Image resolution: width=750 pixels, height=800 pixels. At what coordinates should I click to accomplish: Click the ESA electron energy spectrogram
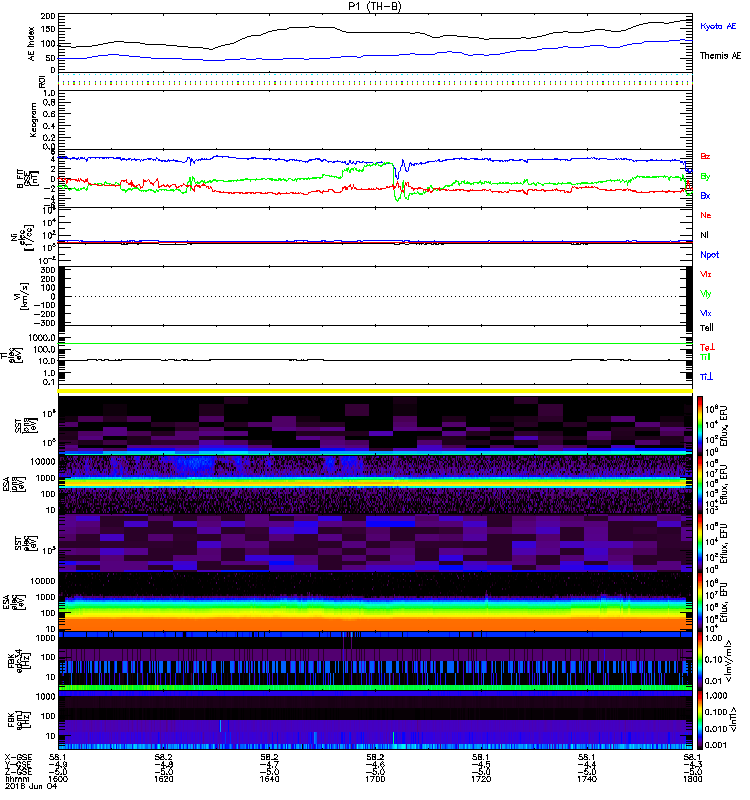[x=375, y=603]
